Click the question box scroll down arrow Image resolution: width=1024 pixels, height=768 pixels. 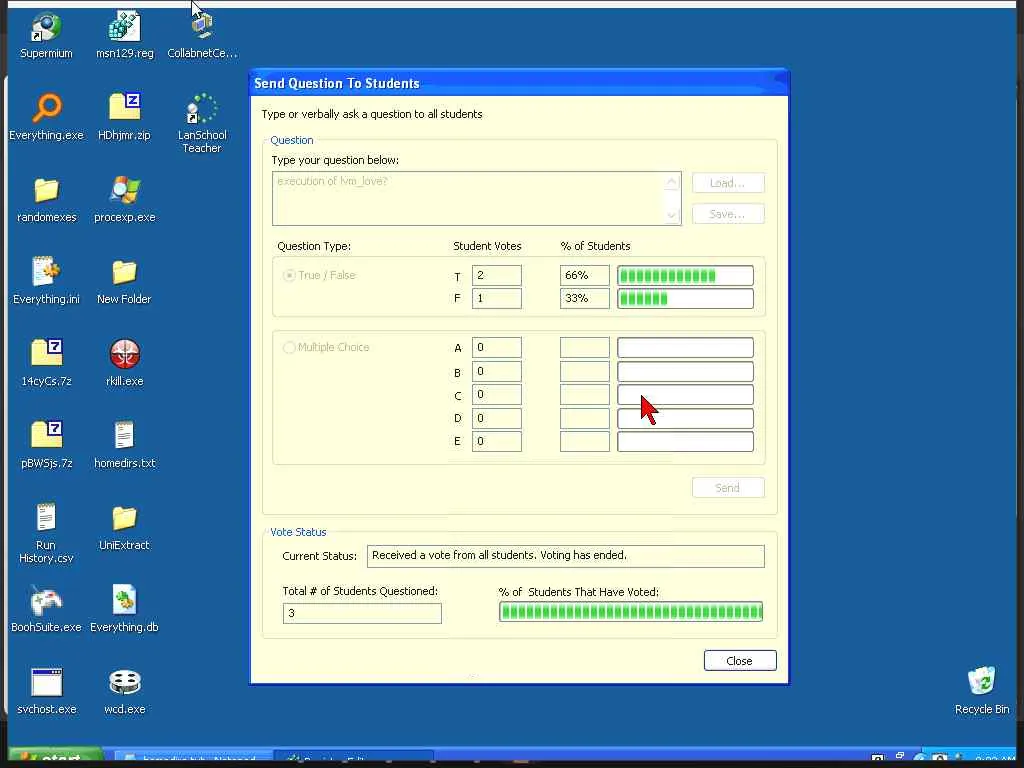pyautogui.click(x=672, y=215)
